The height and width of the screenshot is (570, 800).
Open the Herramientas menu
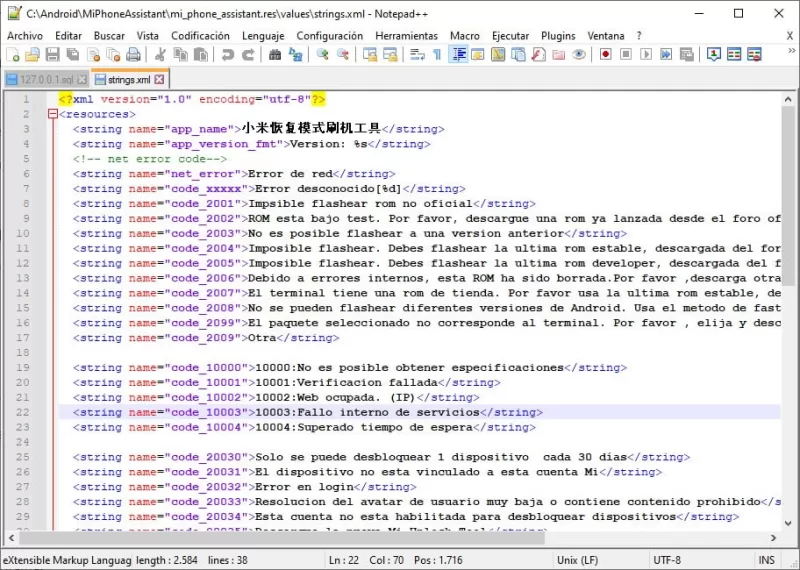(407, 36)
